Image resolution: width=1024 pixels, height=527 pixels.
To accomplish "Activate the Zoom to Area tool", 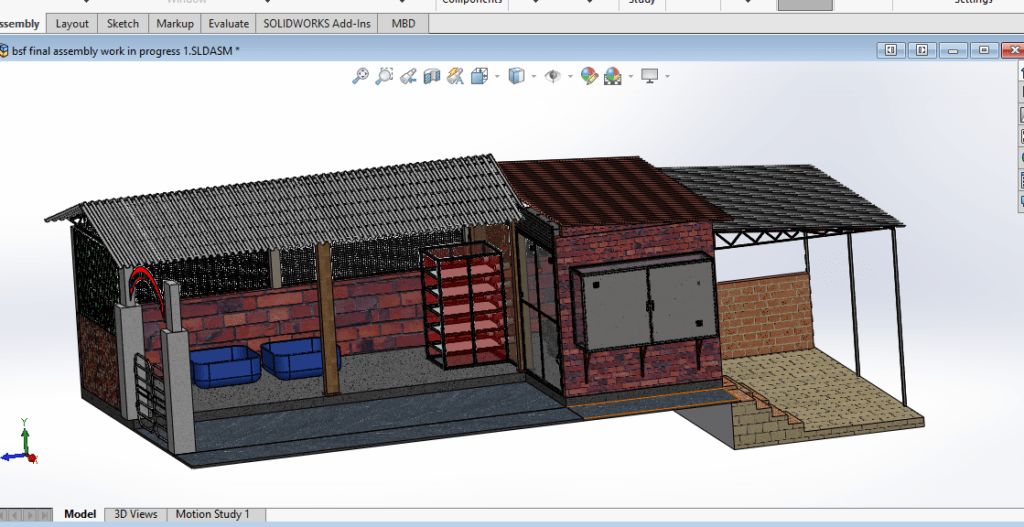I will [384, 76].
